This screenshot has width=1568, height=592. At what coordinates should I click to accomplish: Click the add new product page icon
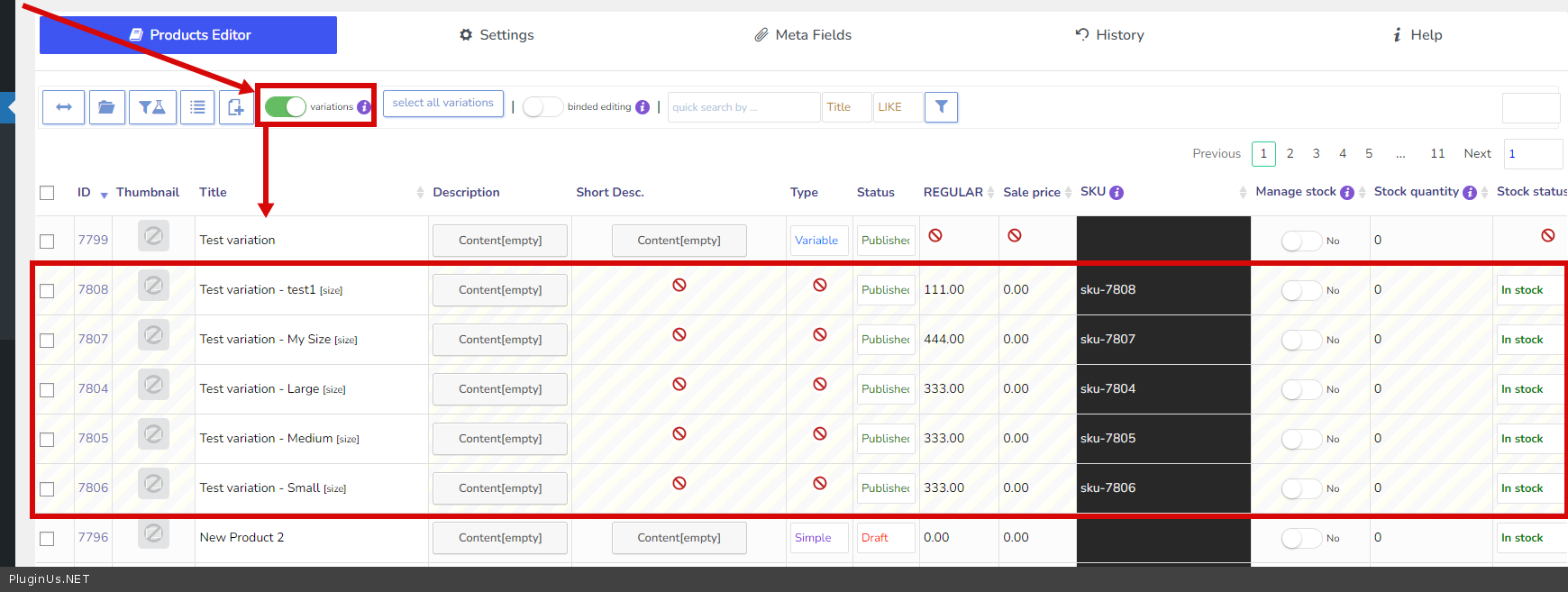(x=236, y=107)
